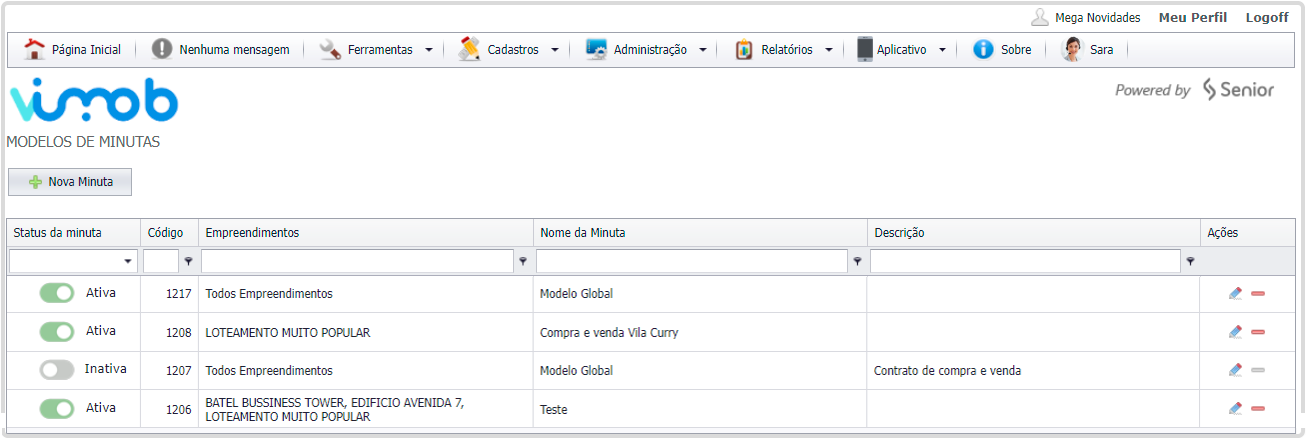
Task: Open the Nome da Minuta filter icon
Action: pos(857,261)
